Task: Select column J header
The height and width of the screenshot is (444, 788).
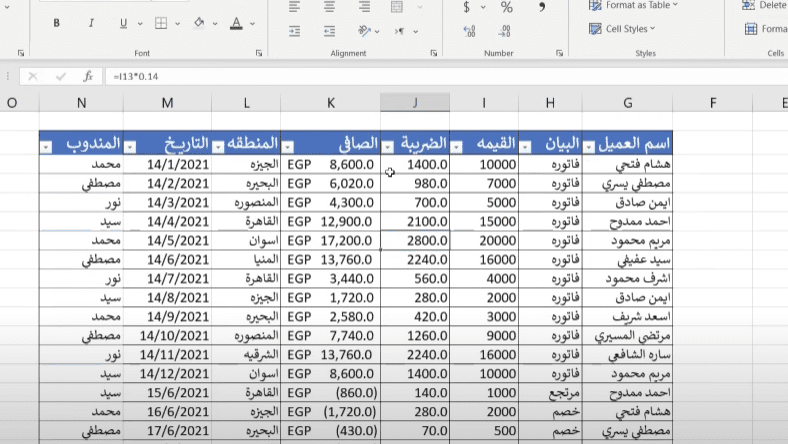Action: (415, 103)
